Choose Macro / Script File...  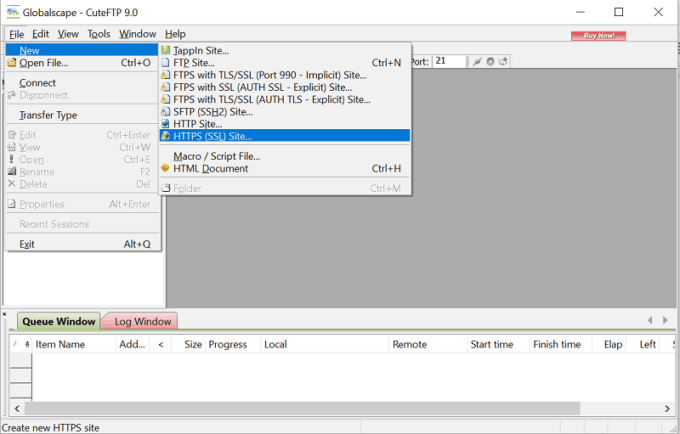point(285,156)
